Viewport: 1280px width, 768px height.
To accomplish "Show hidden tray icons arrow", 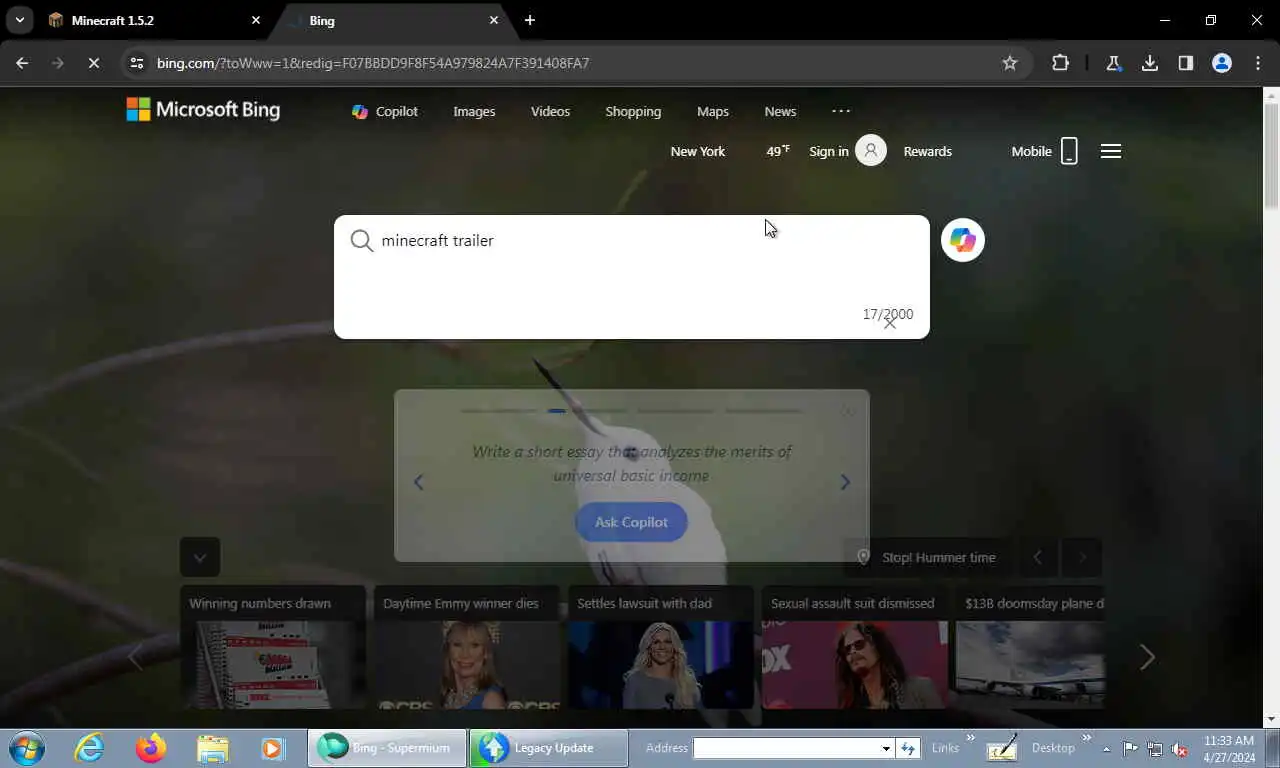I will click(1107, 749).
